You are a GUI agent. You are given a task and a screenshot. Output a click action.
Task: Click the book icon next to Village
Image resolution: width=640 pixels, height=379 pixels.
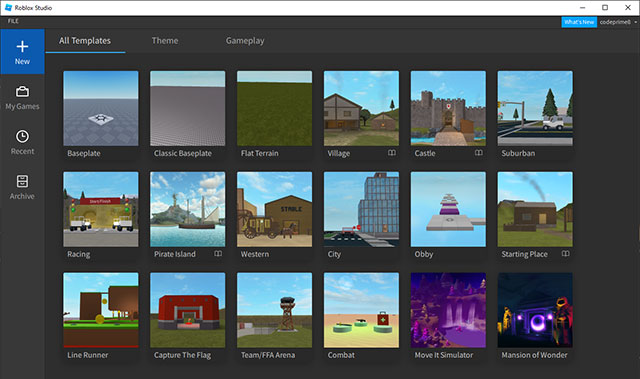pyautogui.click(x=392, y=153)
